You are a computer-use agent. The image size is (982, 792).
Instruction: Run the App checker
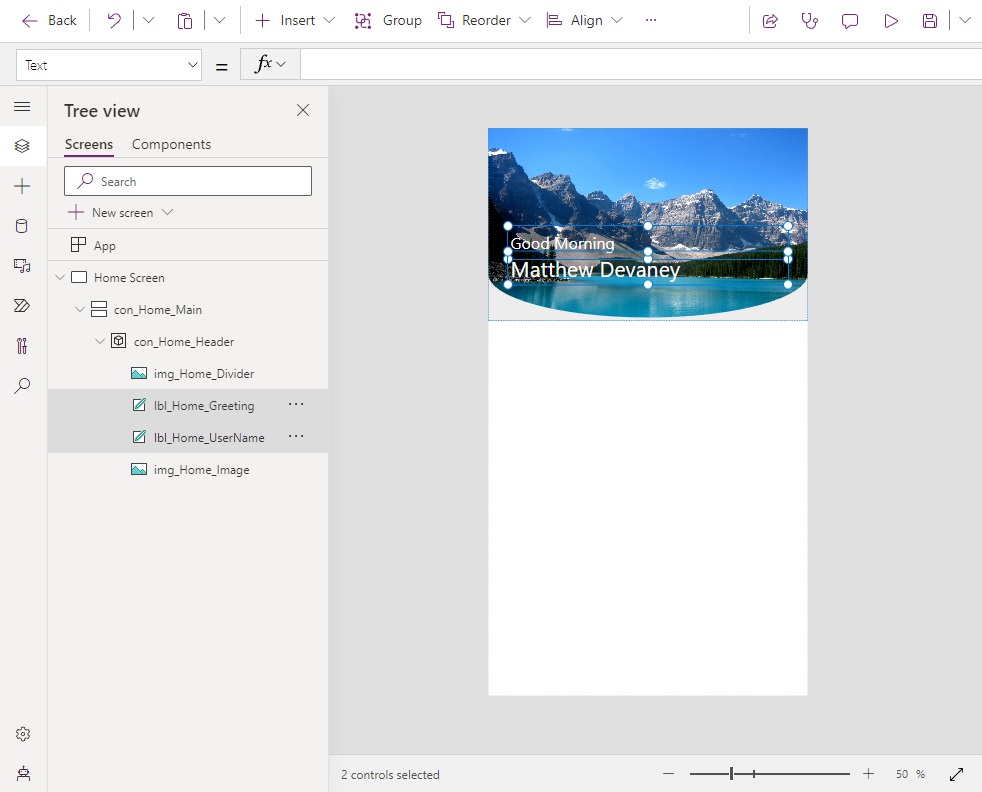point(810,20)
